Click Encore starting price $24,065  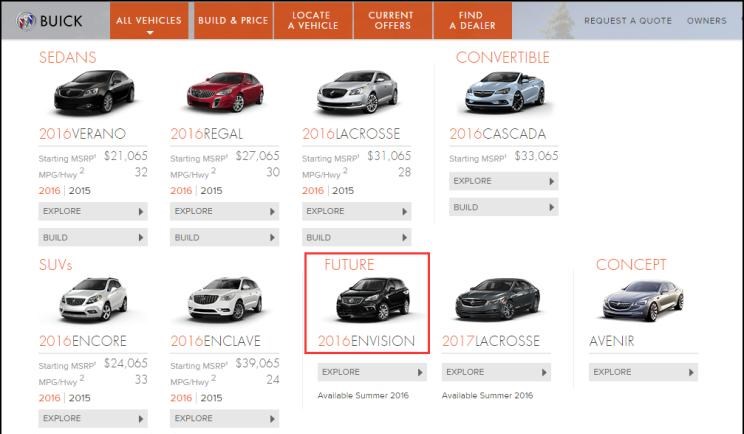[x=126, y=363]
